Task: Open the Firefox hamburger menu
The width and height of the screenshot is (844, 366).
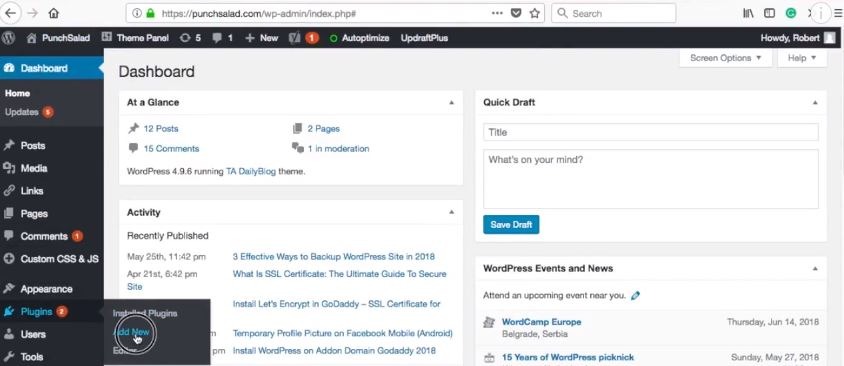Action: (x=838, y=13)
